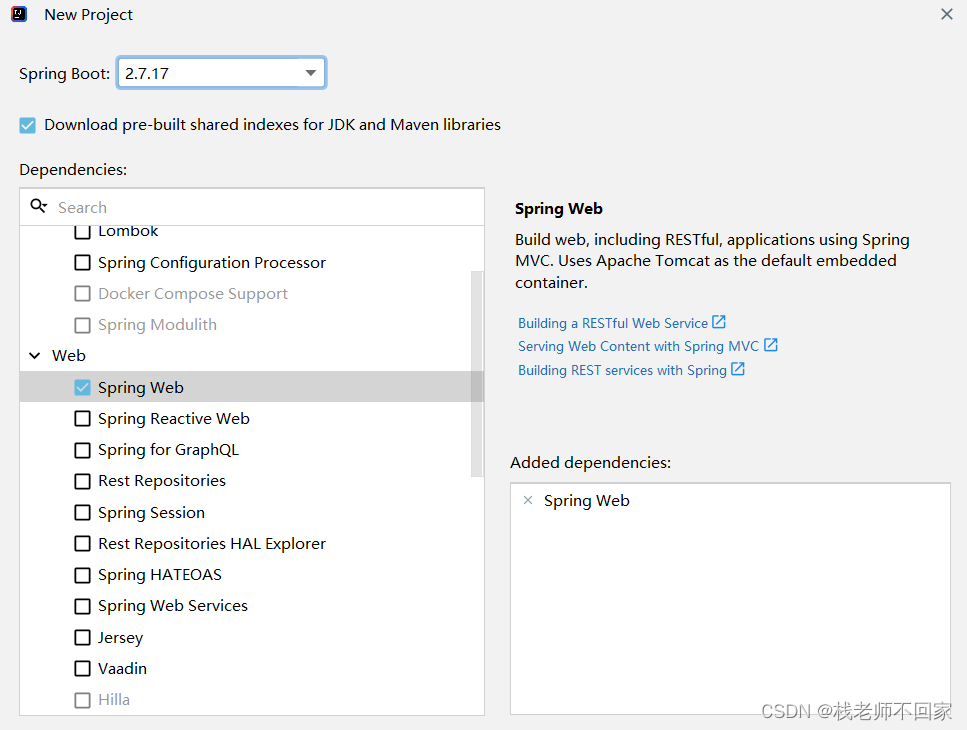Tick the Spring Session checkbox
This screenshot has height=730, width=967.
(82, 512)
